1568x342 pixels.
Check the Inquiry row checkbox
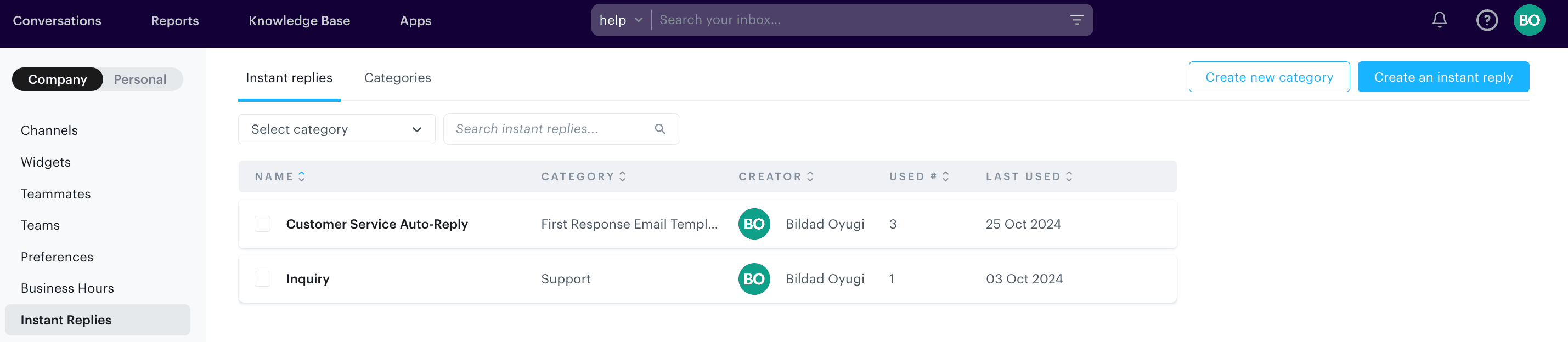pyautogui.click(x=262, y=279)
